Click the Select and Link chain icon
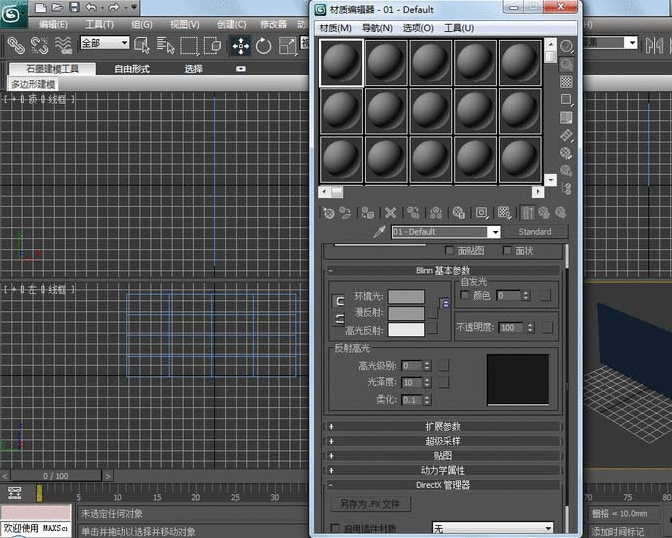The width and height of the screenshot is (672, 538). 16,45
